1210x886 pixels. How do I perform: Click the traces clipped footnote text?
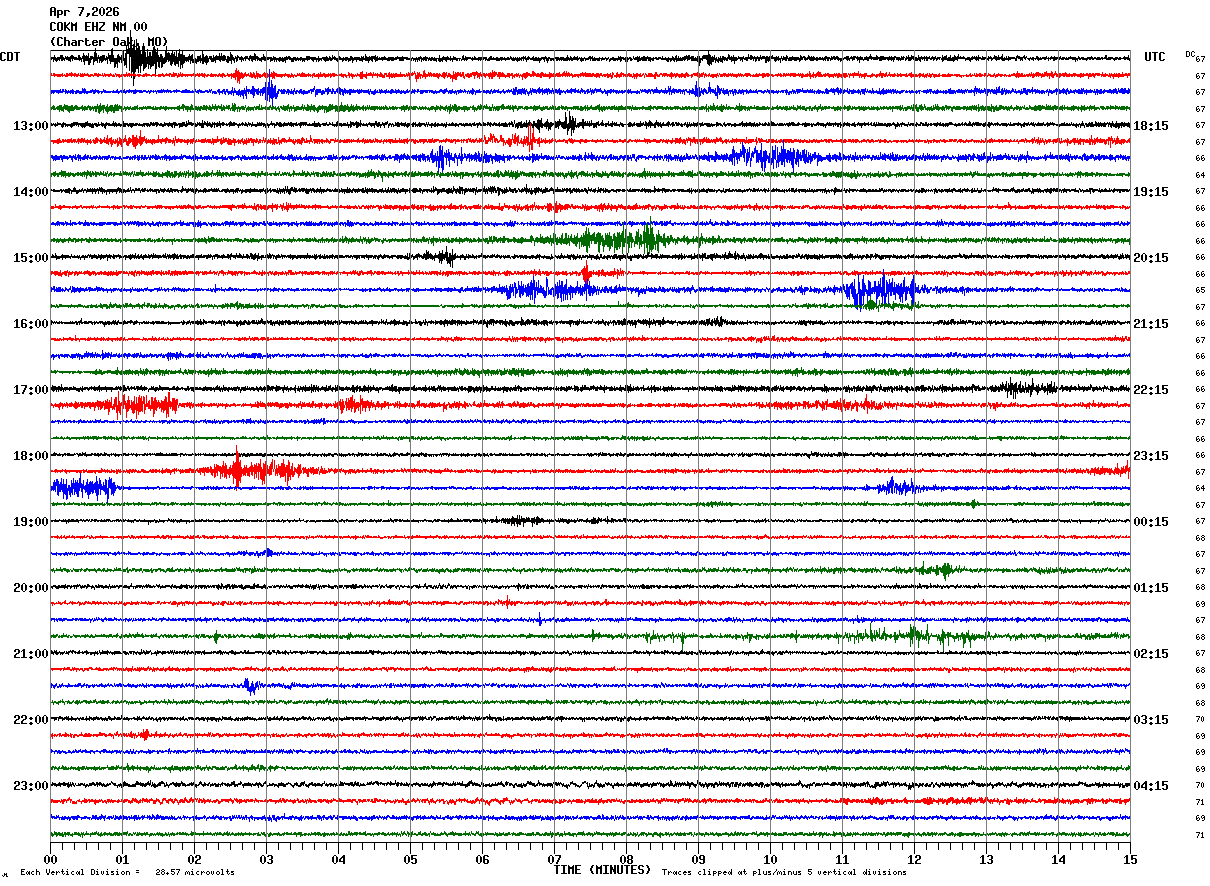pyautogui.click(x=784, y=872)
